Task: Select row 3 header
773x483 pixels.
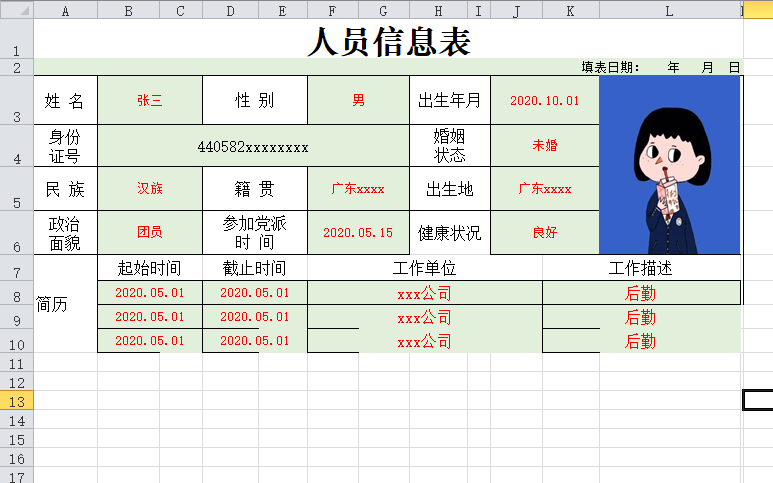Action: tap(17, 100)
